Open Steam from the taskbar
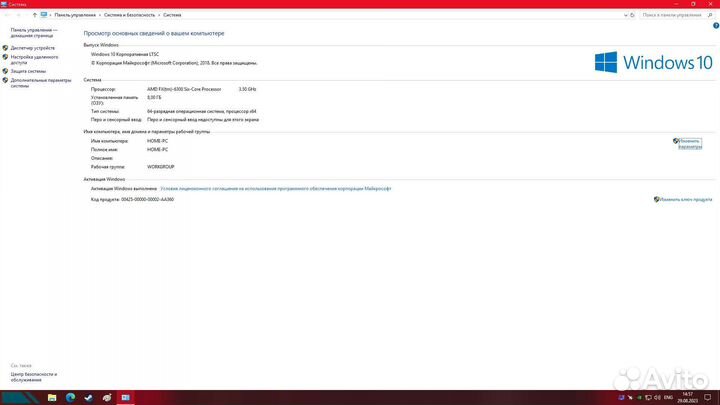The image size is (720, 405). (89, 398)
